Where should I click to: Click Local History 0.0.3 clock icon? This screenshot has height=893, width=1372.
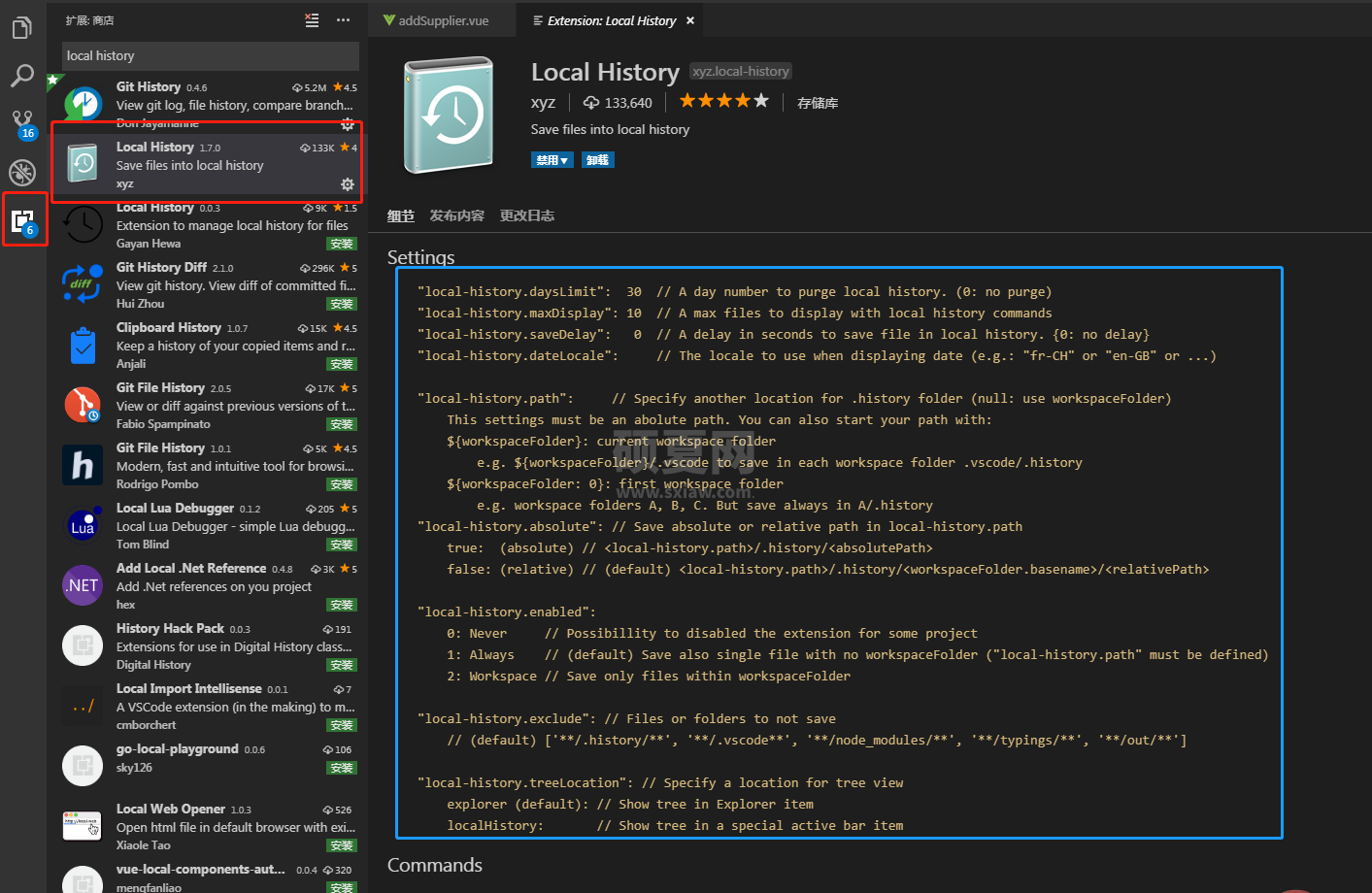[x=84, y=224]
